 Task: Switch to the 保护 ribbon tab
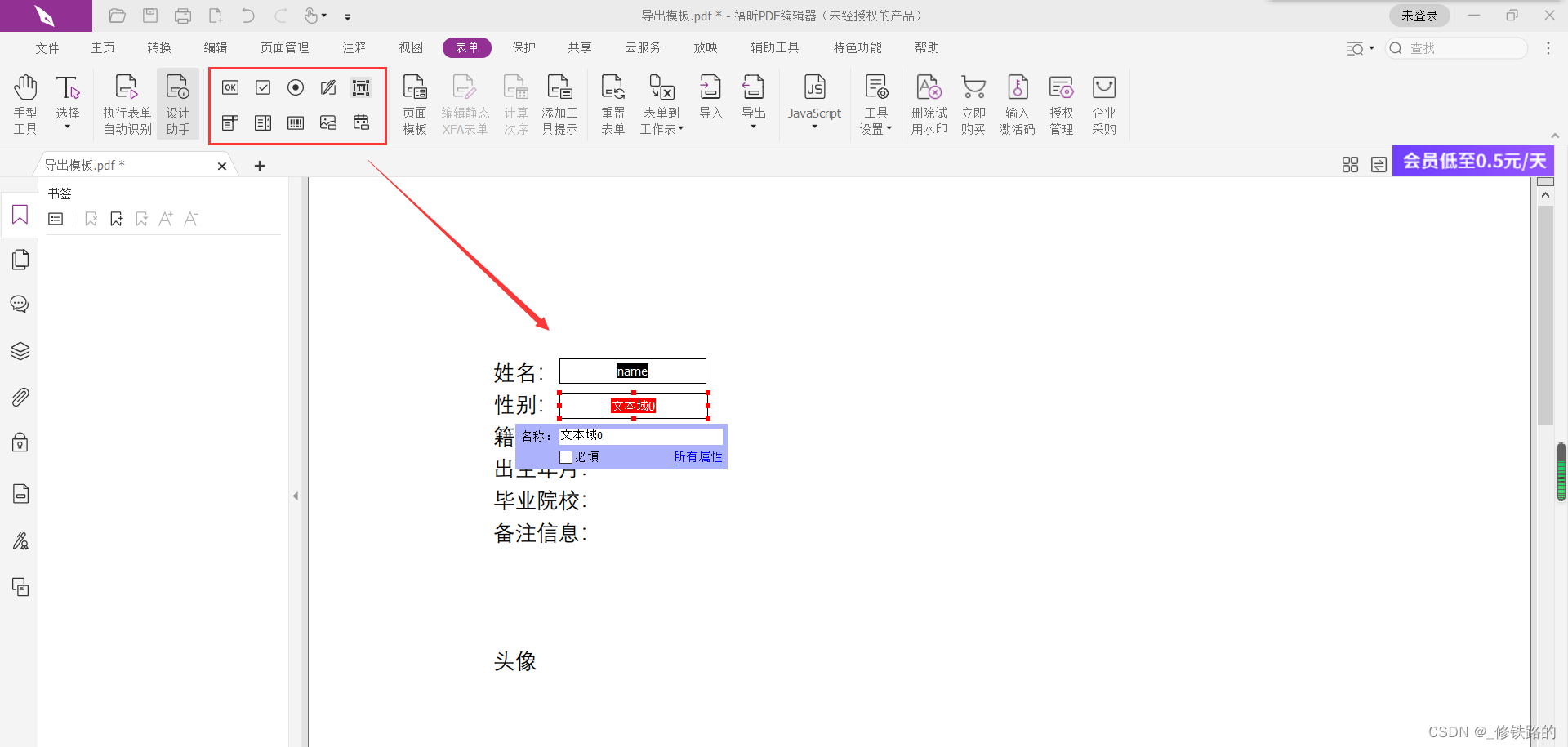click(523, 47)
